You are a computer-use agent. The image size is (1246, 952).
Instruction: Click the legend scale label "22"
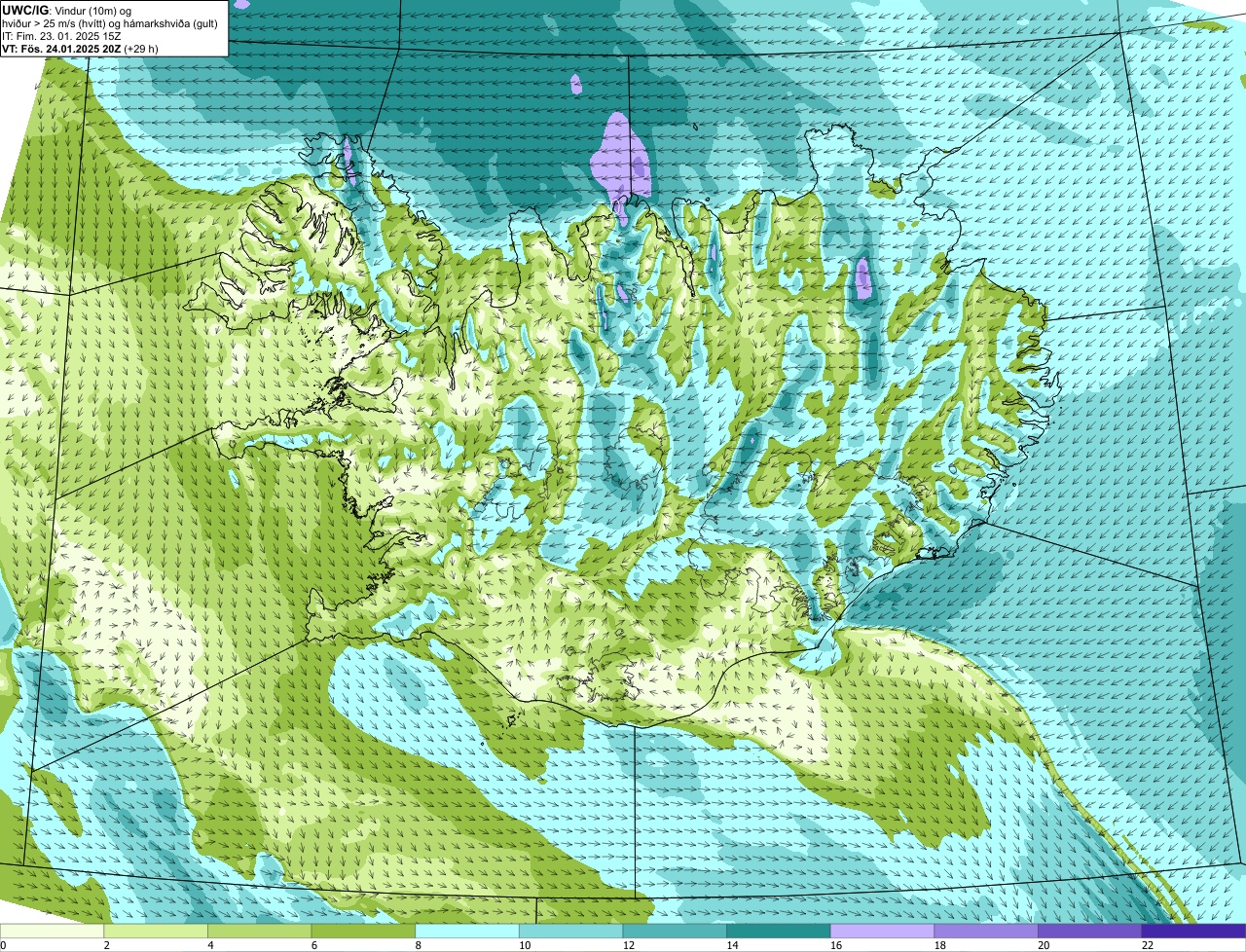(x=1148, y=945)
